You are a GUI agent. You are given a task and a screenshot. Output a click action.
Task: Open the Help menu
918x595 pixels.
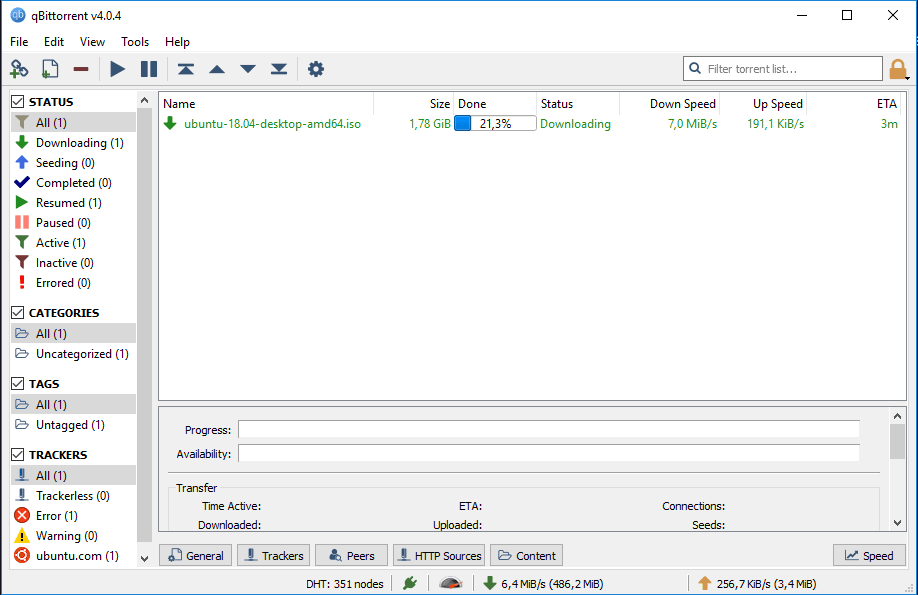pyautogui.click(x=177, y=42)
